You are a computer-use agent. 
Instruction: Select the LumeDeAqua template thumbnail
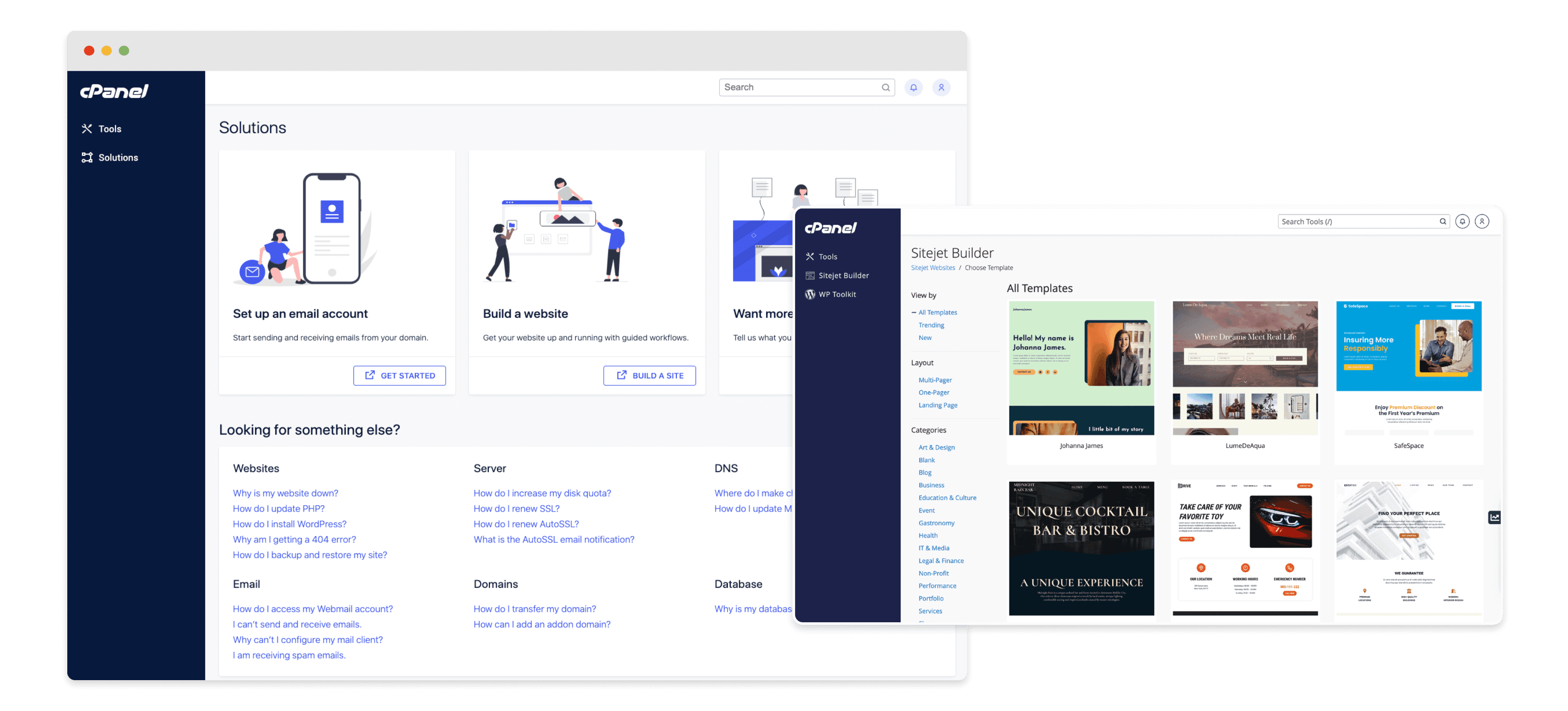point(1245,368)
